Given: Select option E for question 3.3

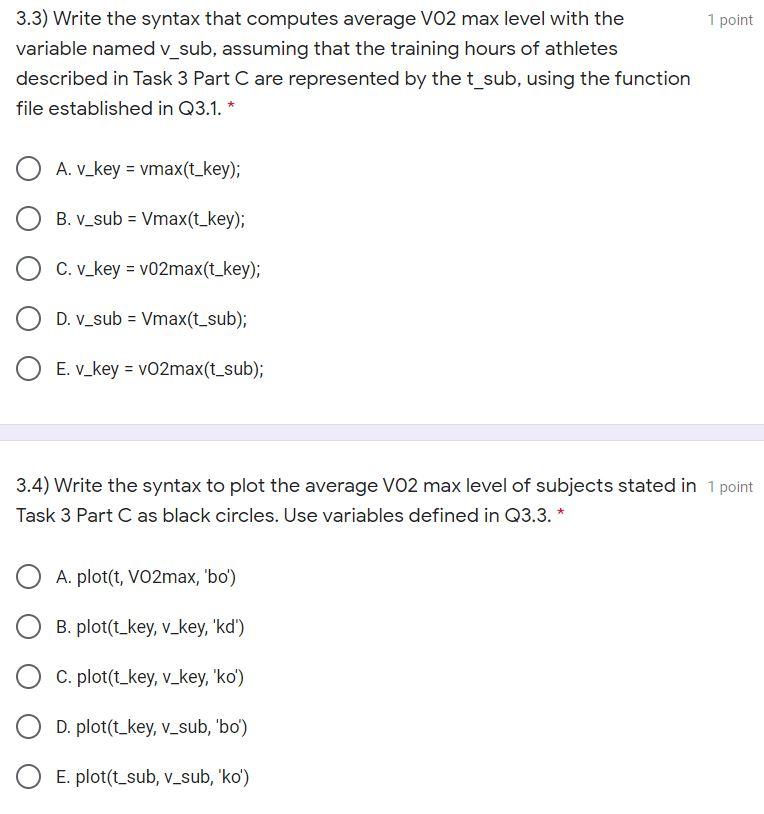Looking at the screenshot, I should (x=29, y=368).
